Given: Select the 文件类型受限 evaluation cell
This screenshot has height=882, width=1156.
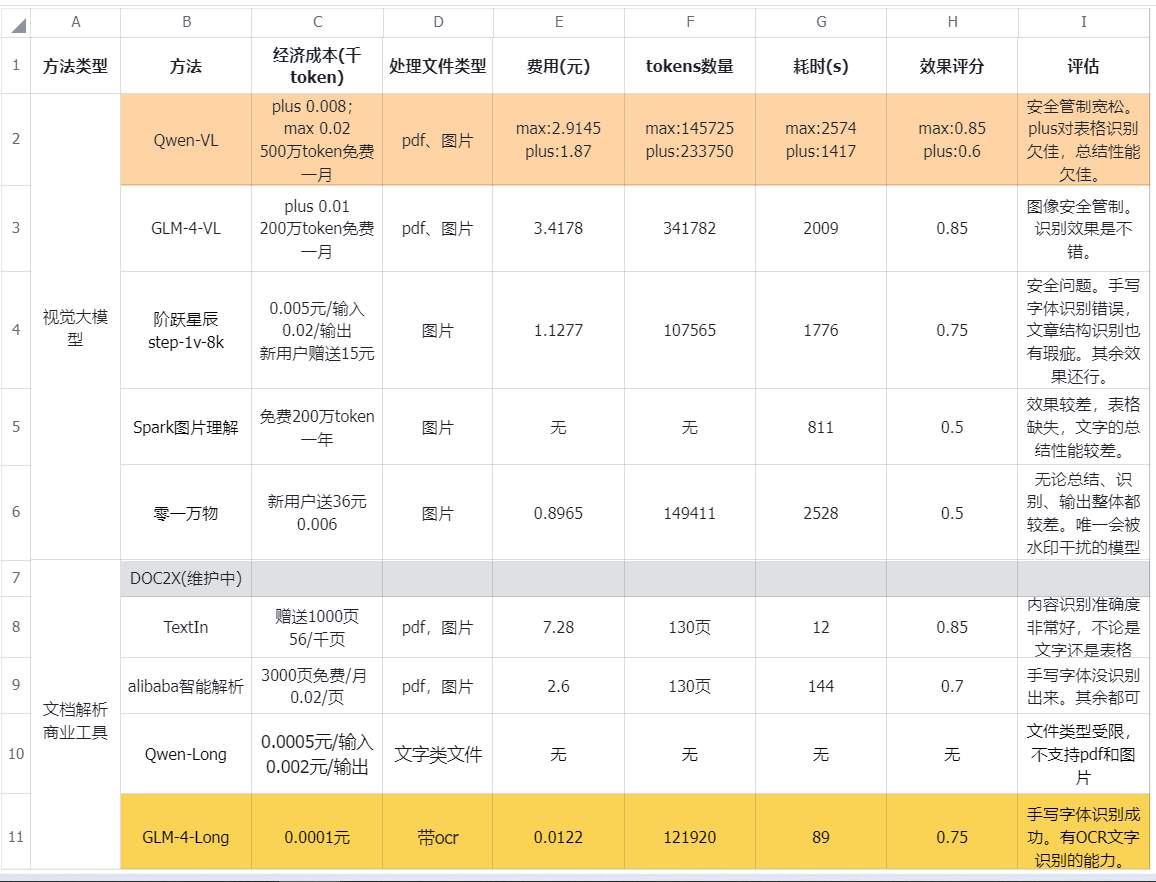Looking at the screenshot, I should pyautogui.click(x=1083, y=754).
